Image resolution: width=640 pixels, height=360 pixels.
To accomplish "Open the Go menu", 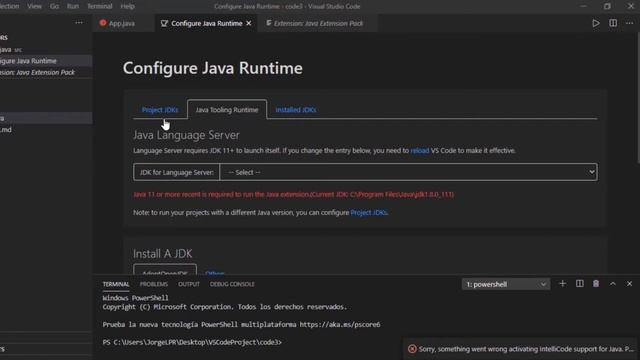I will [x=54, y=6].
